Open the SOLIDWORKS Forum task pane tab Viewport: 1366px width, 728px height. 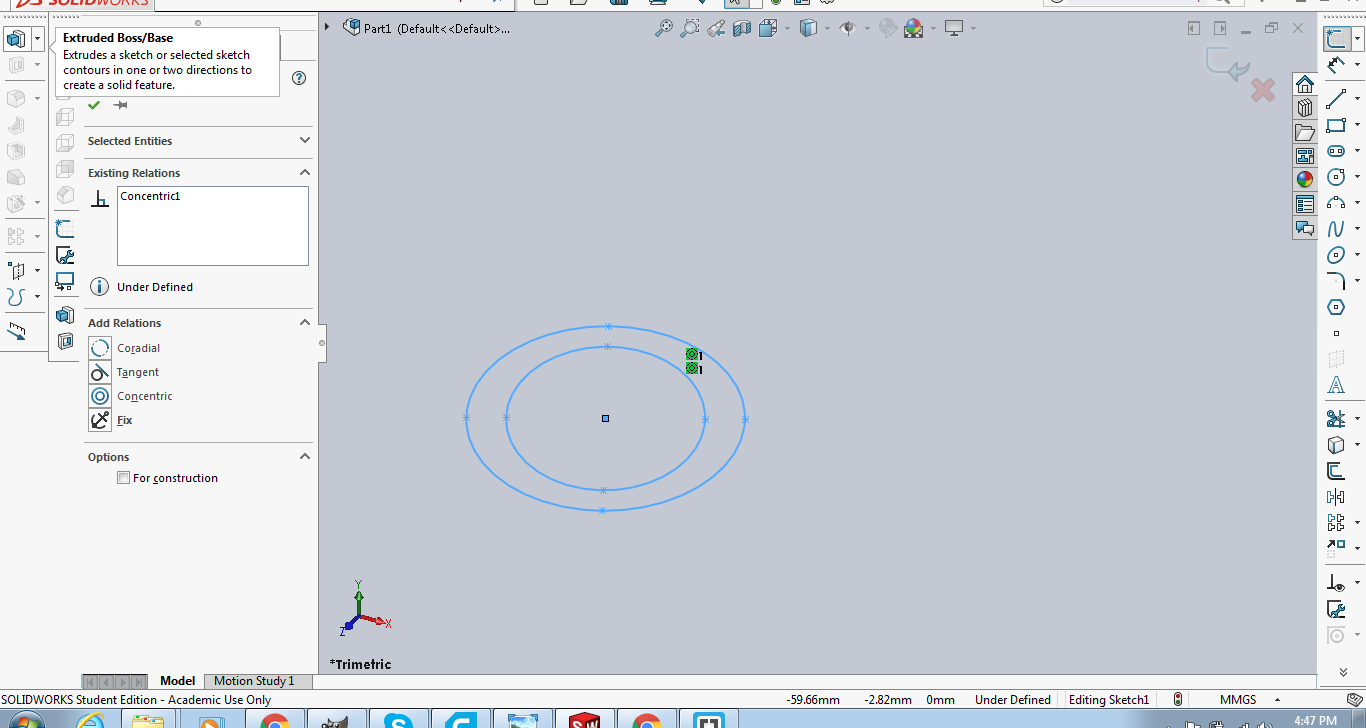[1305, 228]
